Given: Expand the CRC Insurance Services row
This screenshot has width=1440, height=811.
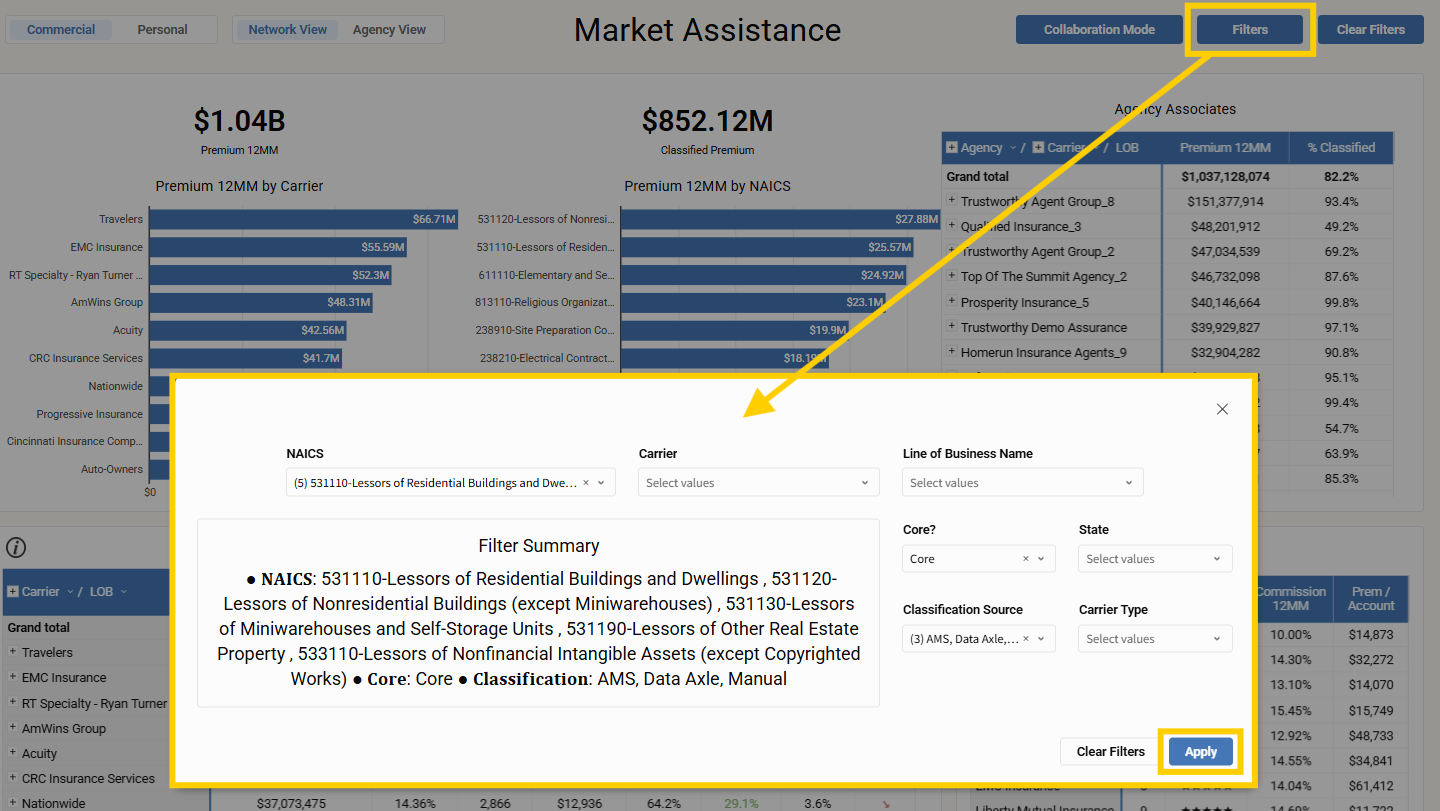Looking at the screenshot, I should click(x=13, y=778).
